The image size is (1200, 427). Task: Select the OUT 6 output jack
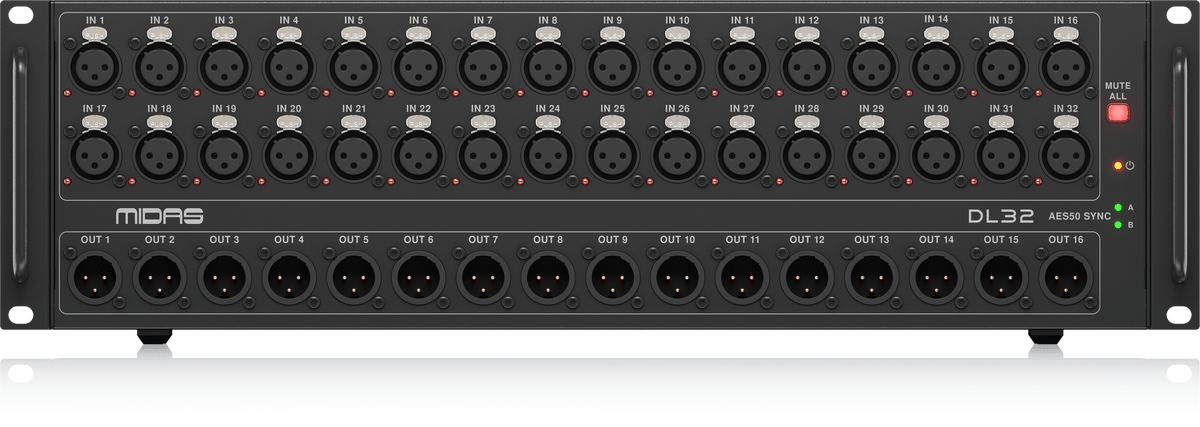[x=419, y=278]
